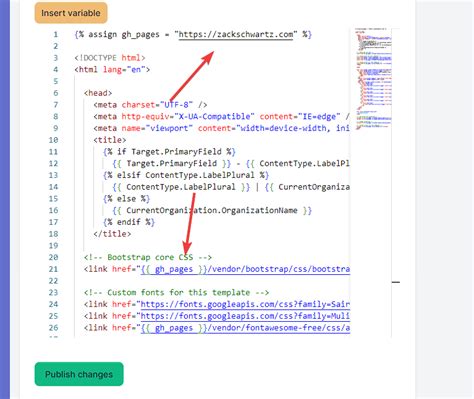Click the Insert variable button
This screenshot has width=474, height=399.
point(71,13)
